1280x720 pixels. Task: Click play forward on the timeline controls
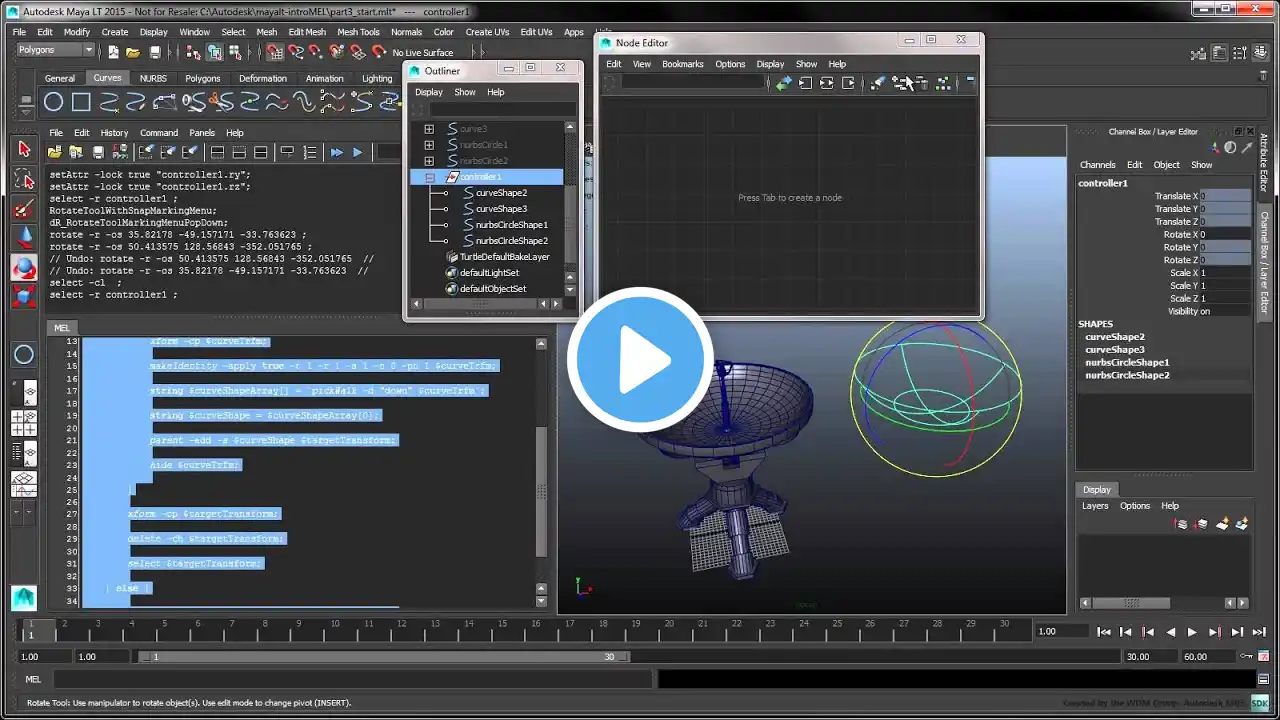point(1192,632)
